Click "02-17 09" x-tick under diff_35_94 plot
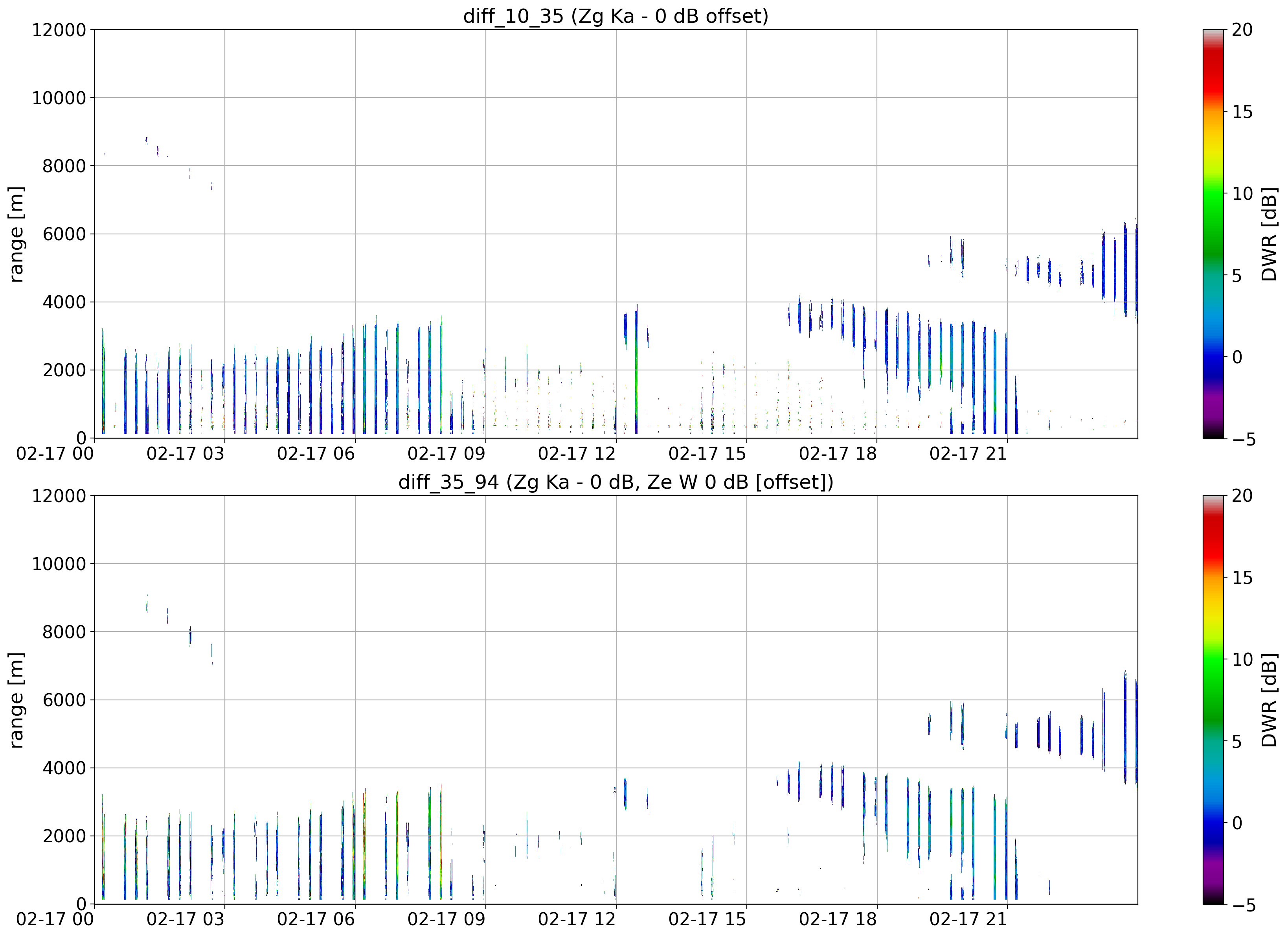This screenshot has width=1288, height=937. (x=446, y=919)
